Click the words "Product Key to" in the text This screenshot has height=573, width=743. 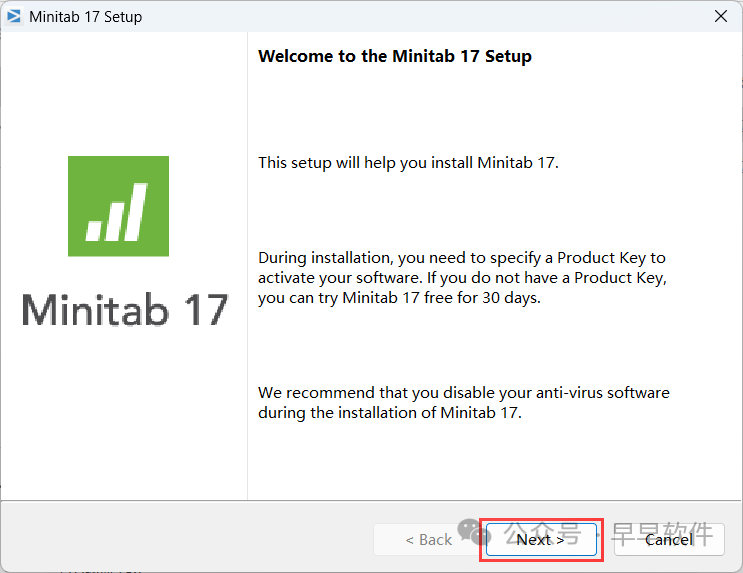(611, 258)
